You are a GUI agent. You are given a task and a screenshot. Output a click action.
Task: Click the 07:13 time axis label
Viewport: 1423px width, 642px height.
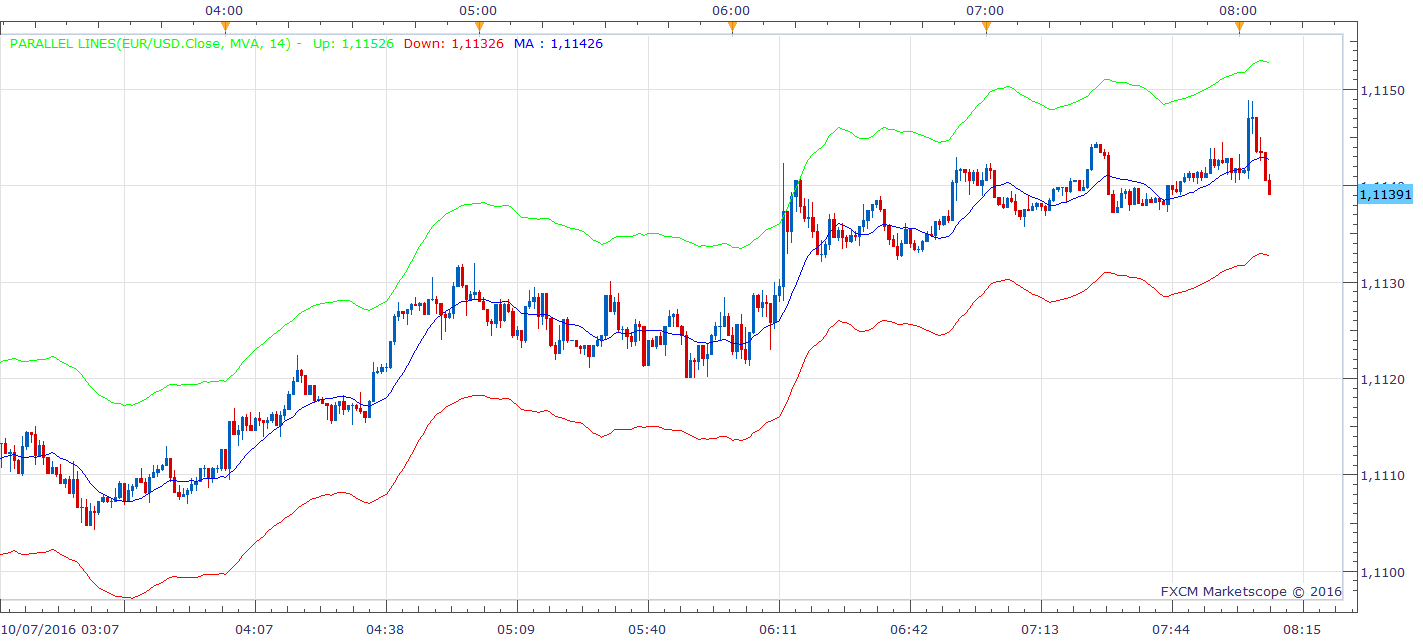[x=1040, y=630]
